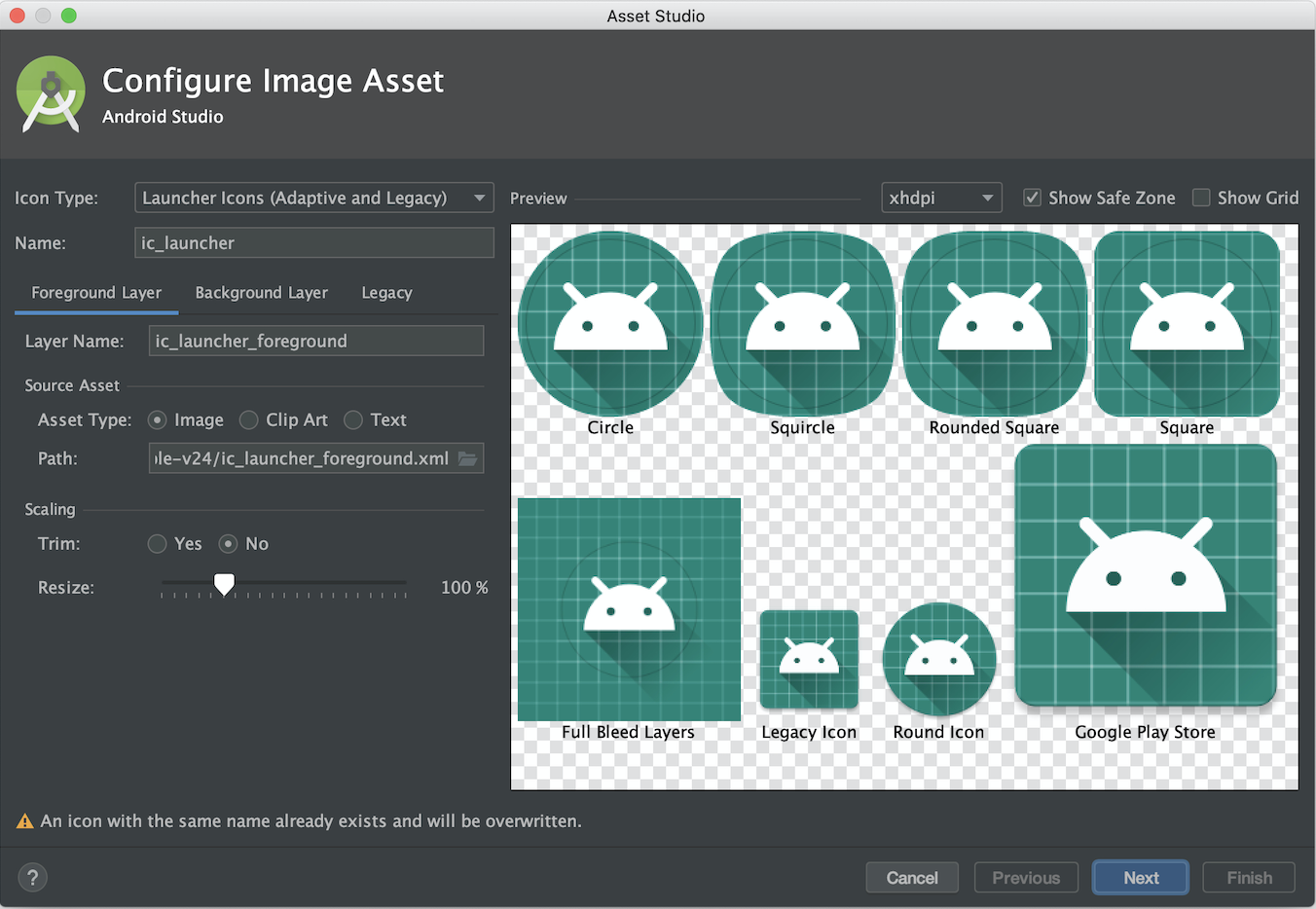Select the Round Icon preview
Viewport: 1316px width, 909px height.
pyautogui.click(x=939, y=659)
